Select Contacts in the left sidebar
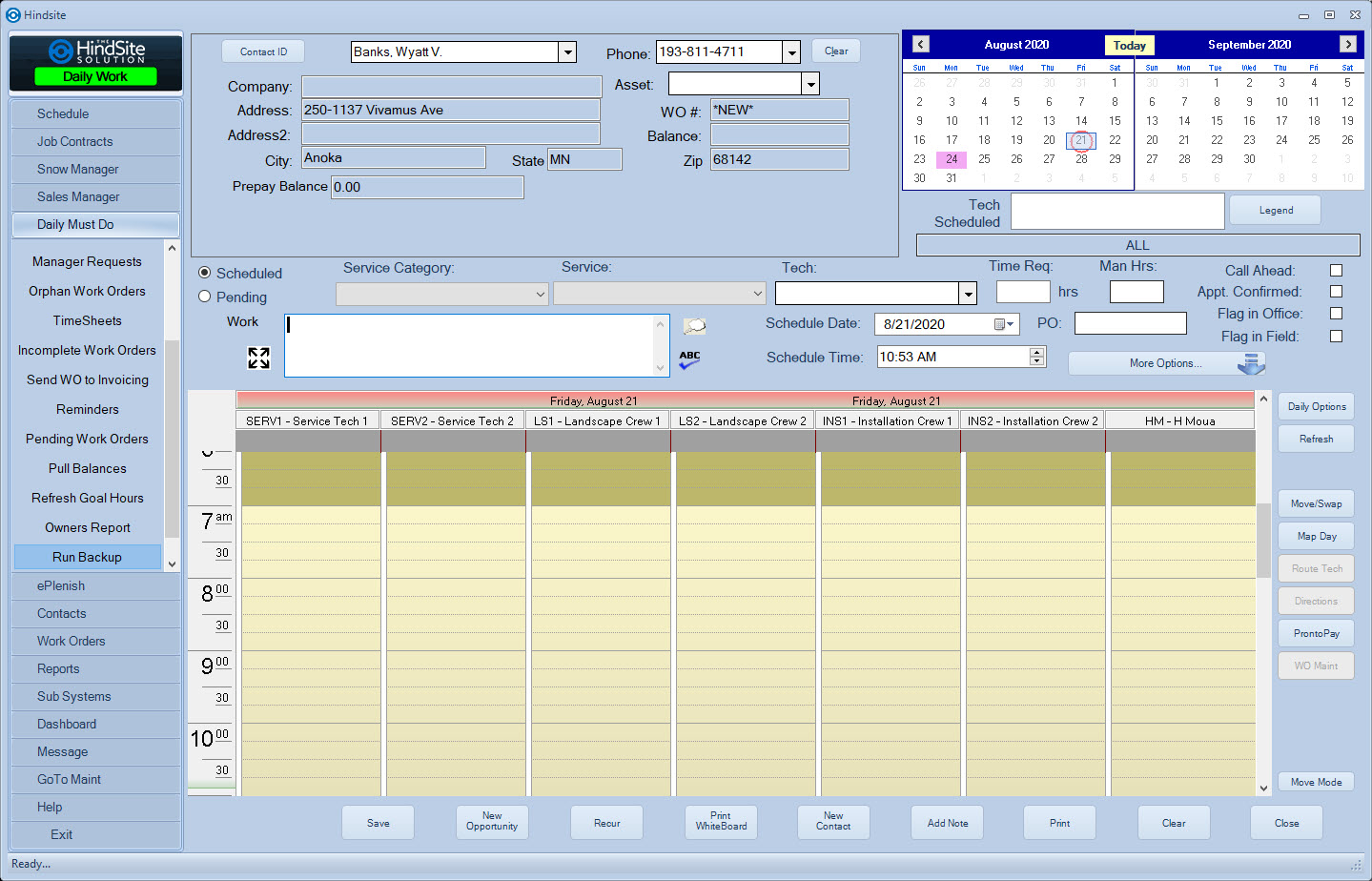This screenshot has height=881, width=1372. 94,613
